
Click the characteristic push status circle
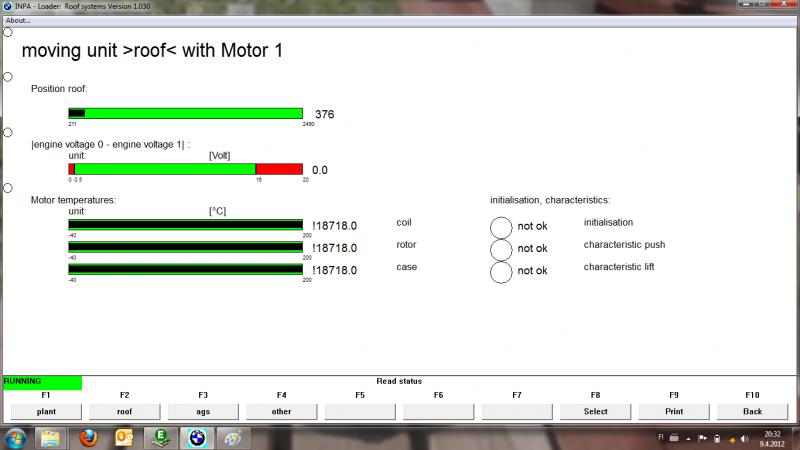tap(501, 249)
